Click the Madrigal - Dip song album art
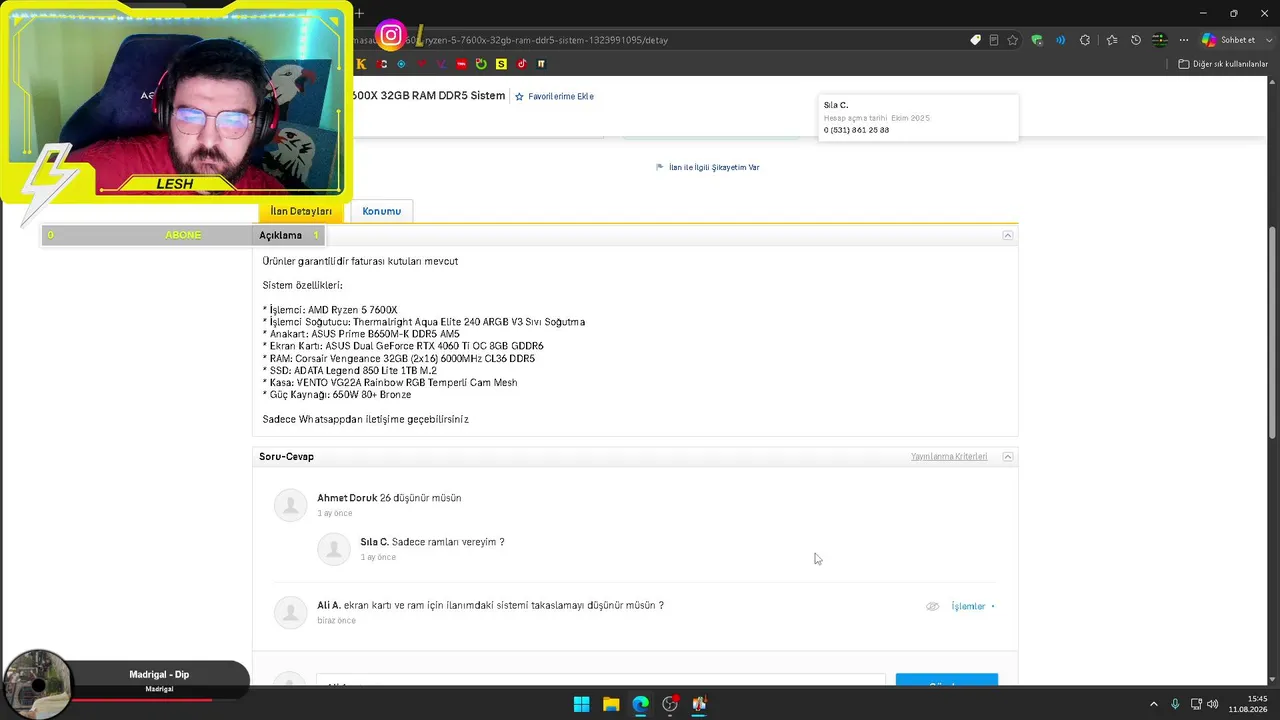 tap(38, 685)
